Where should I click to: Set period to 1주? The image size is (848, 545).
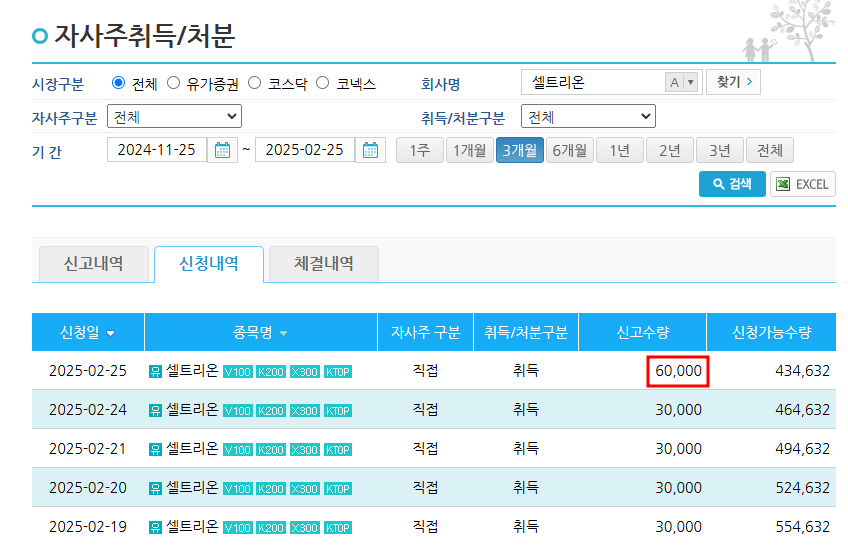point(420,150)
